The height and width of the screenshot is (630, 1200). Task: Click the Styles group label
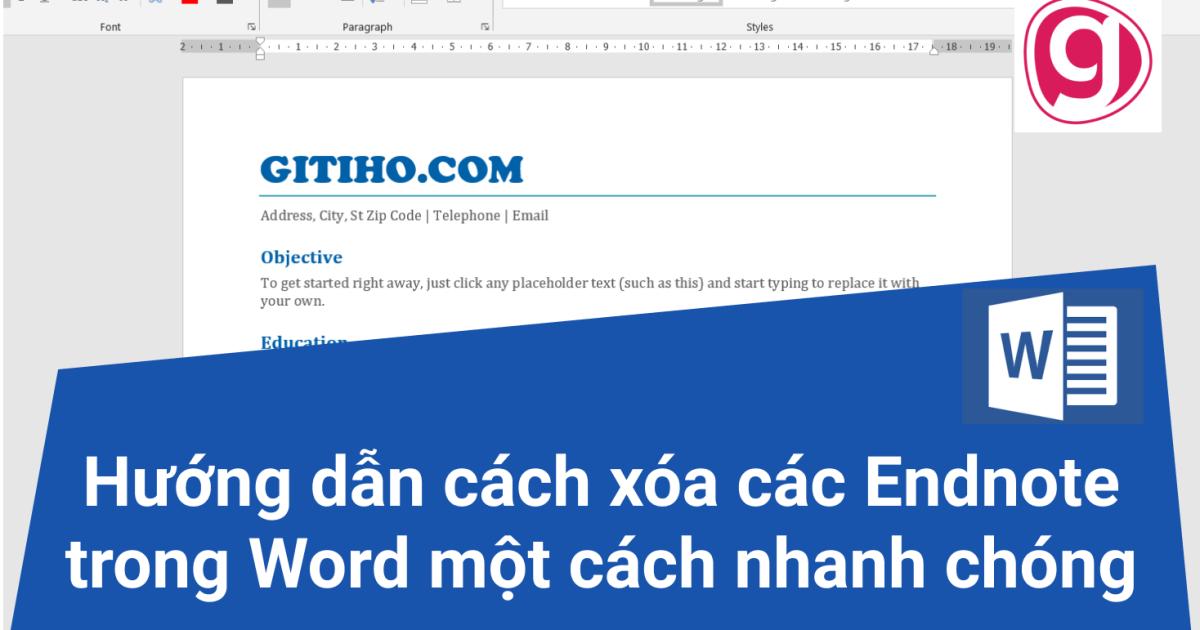pyautogui.click(x=760, y=27)
